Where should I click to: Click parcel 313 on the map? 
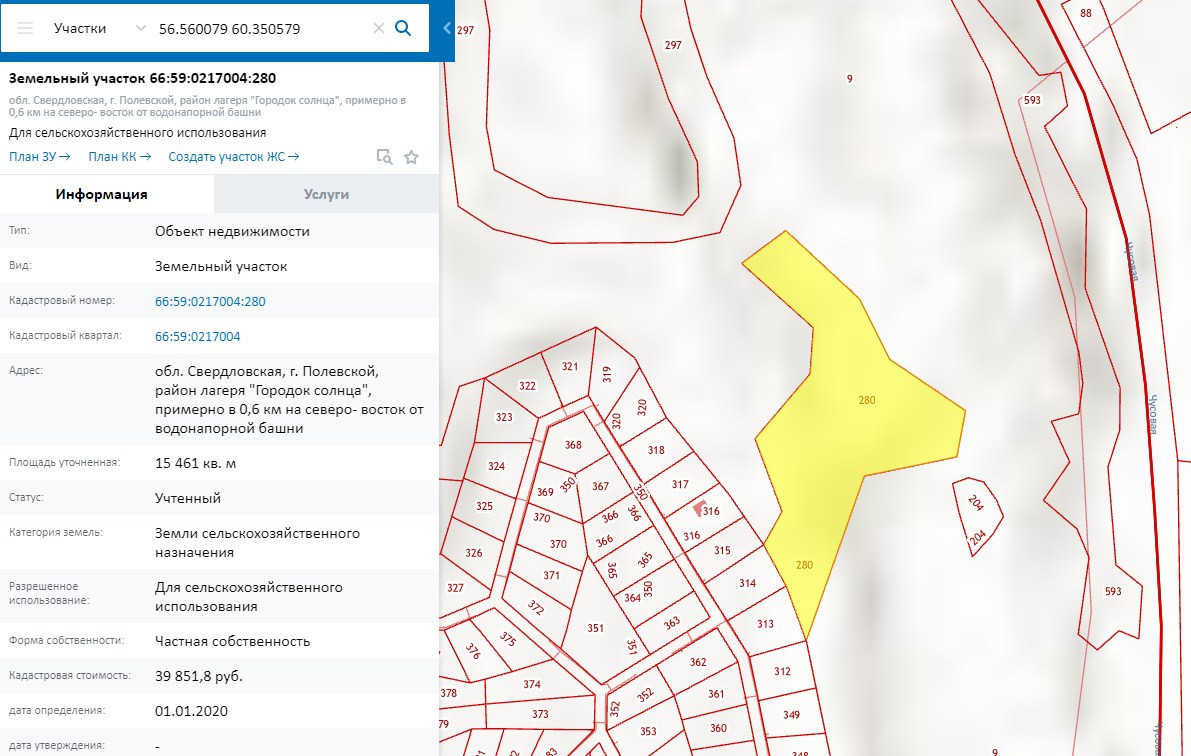pyautogui.click(x=765, y=623)
